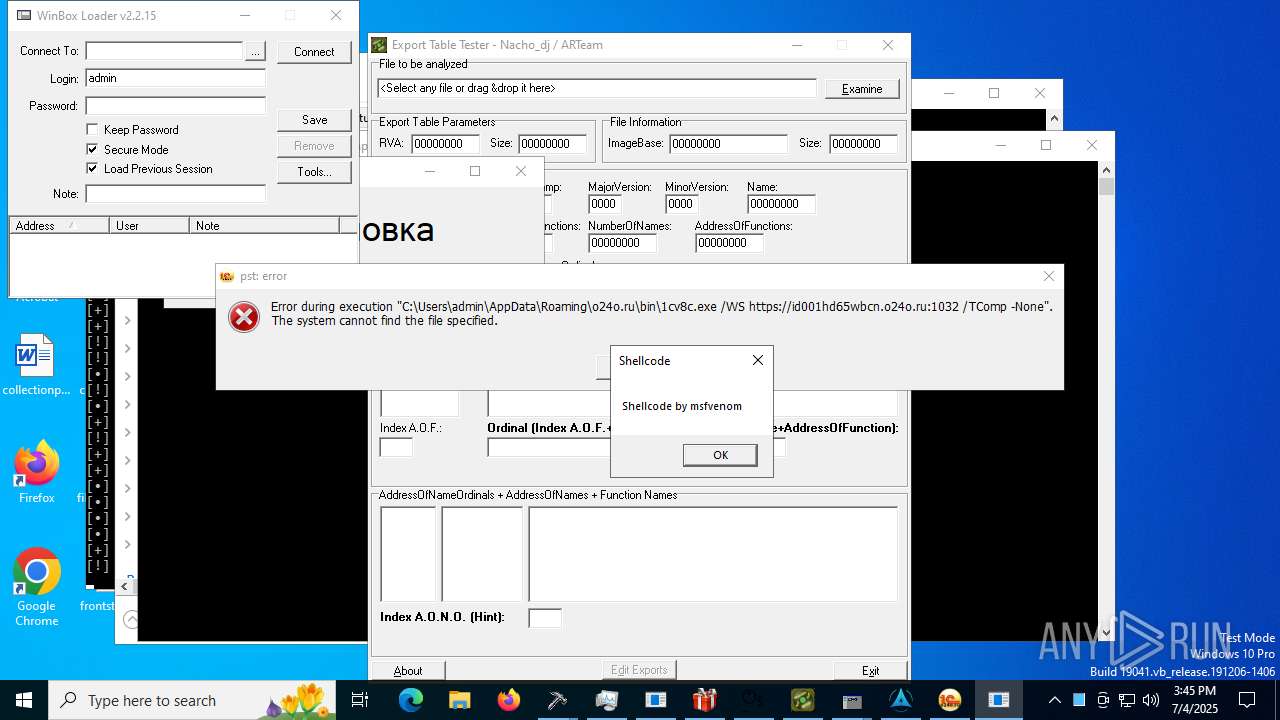Click the RVA value field
Viewport: 1280px width, 720px height.
pyautogui.click(x=445, y=144)
